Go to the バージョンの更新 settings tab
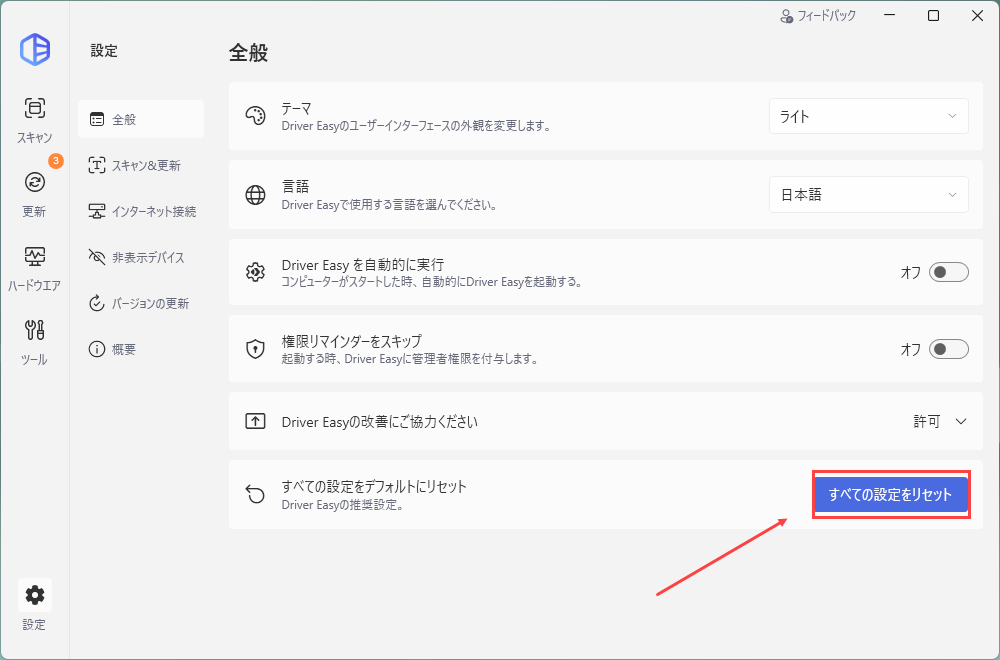This screenshot has width=1000, height=660. click(x=141, y=303)
